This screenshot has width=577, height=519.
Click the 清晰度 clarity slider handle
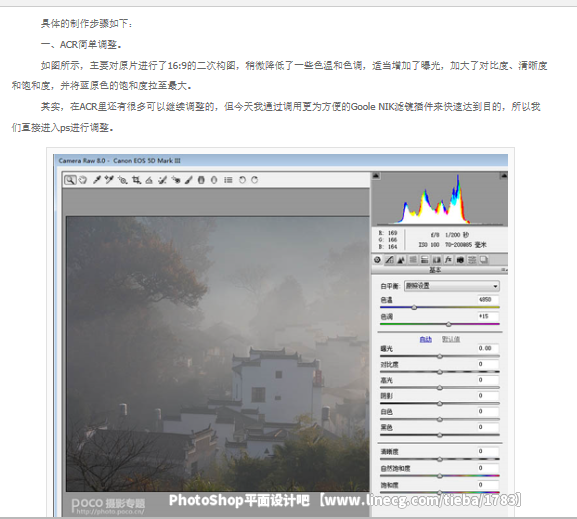point(440,459)
